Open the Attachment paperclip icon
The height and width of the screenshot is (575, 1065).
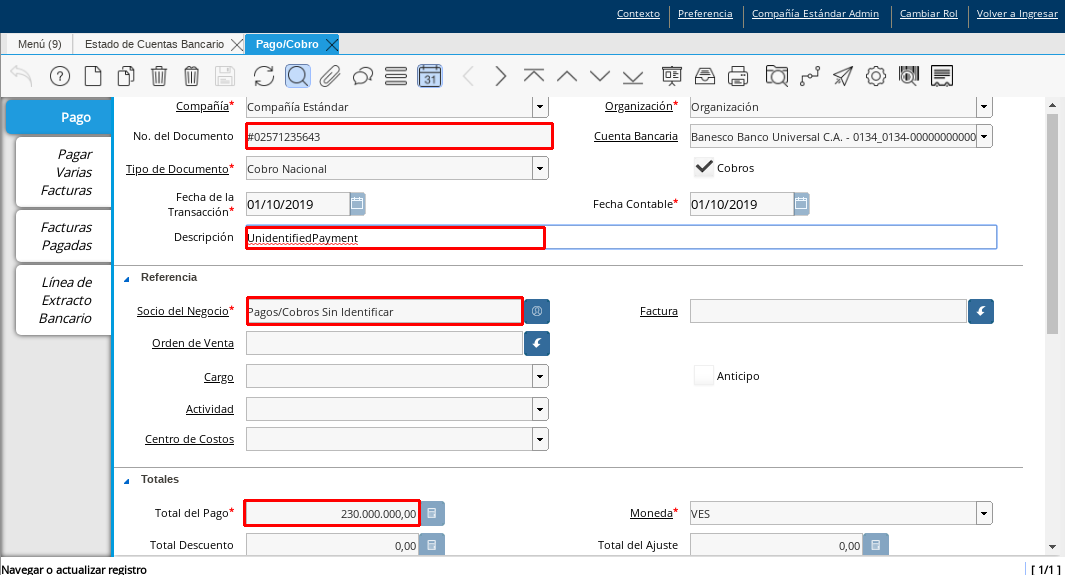click(x=330, y=76)
